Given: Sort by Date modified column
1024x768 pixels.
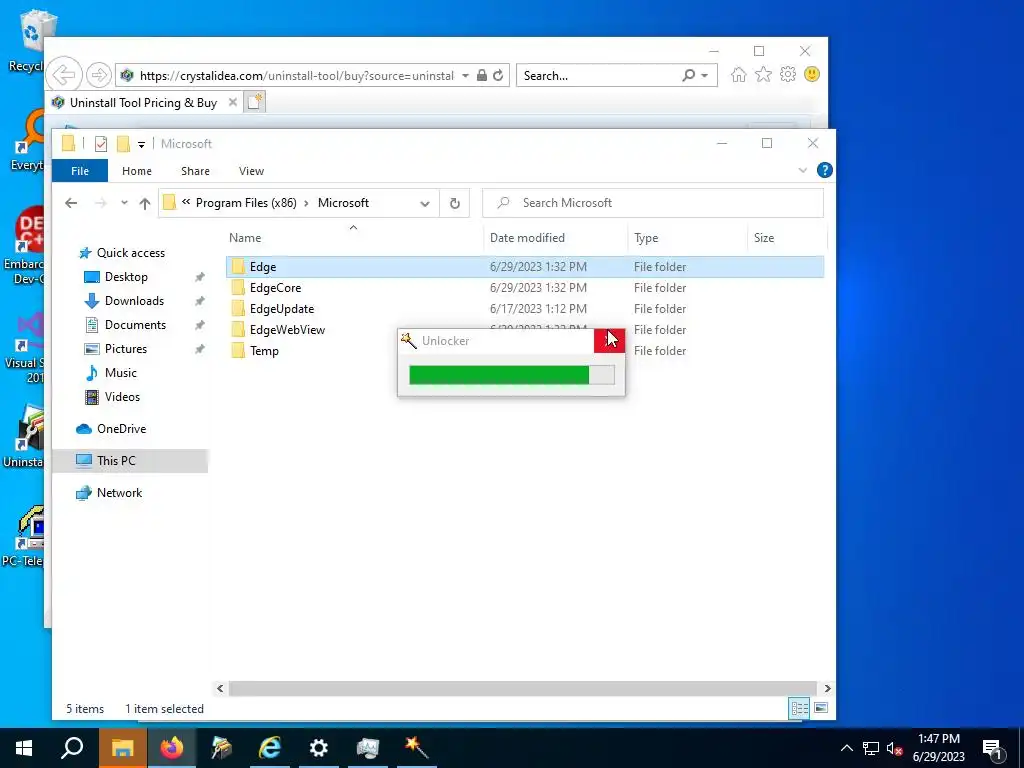Looking at the screenshot, I should click(x=555, y=238).
